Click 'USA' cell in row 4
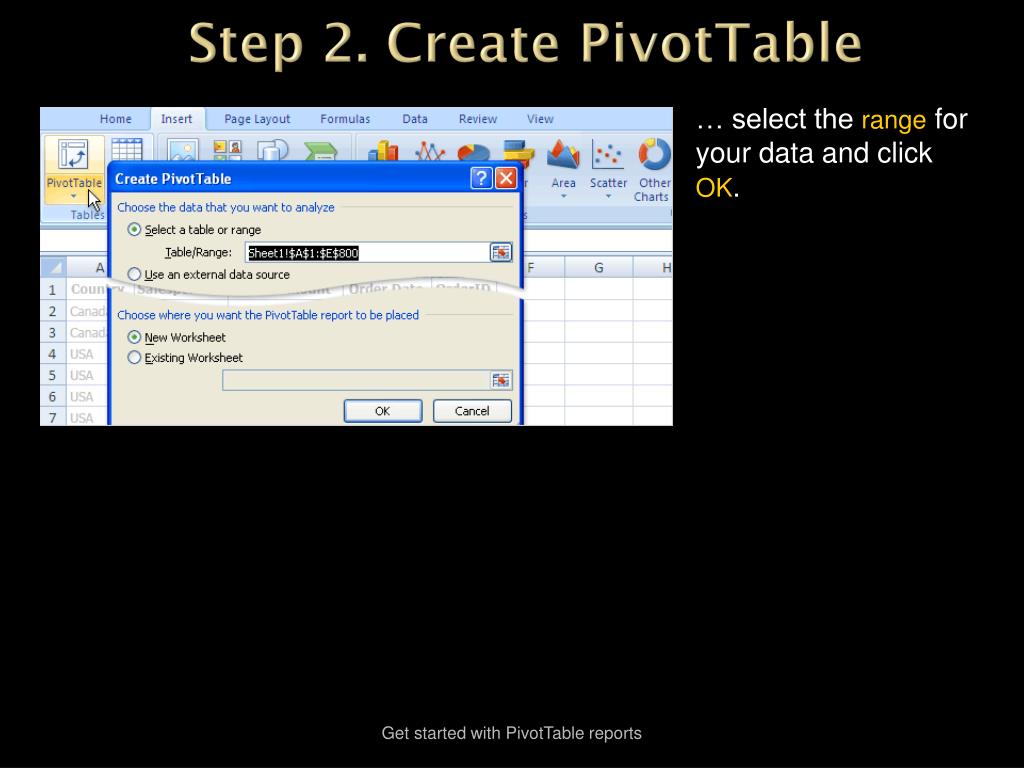 coord(88,354)
